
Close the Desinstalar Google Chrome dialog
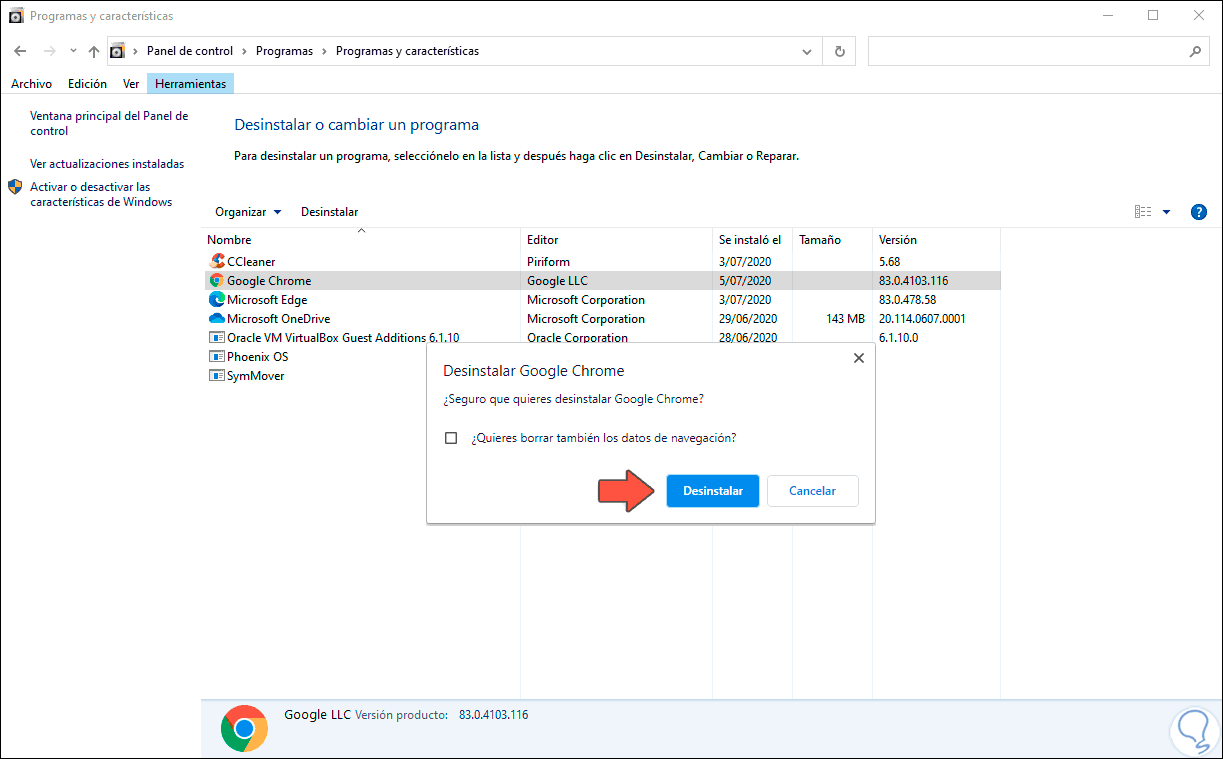coord(858,358)
